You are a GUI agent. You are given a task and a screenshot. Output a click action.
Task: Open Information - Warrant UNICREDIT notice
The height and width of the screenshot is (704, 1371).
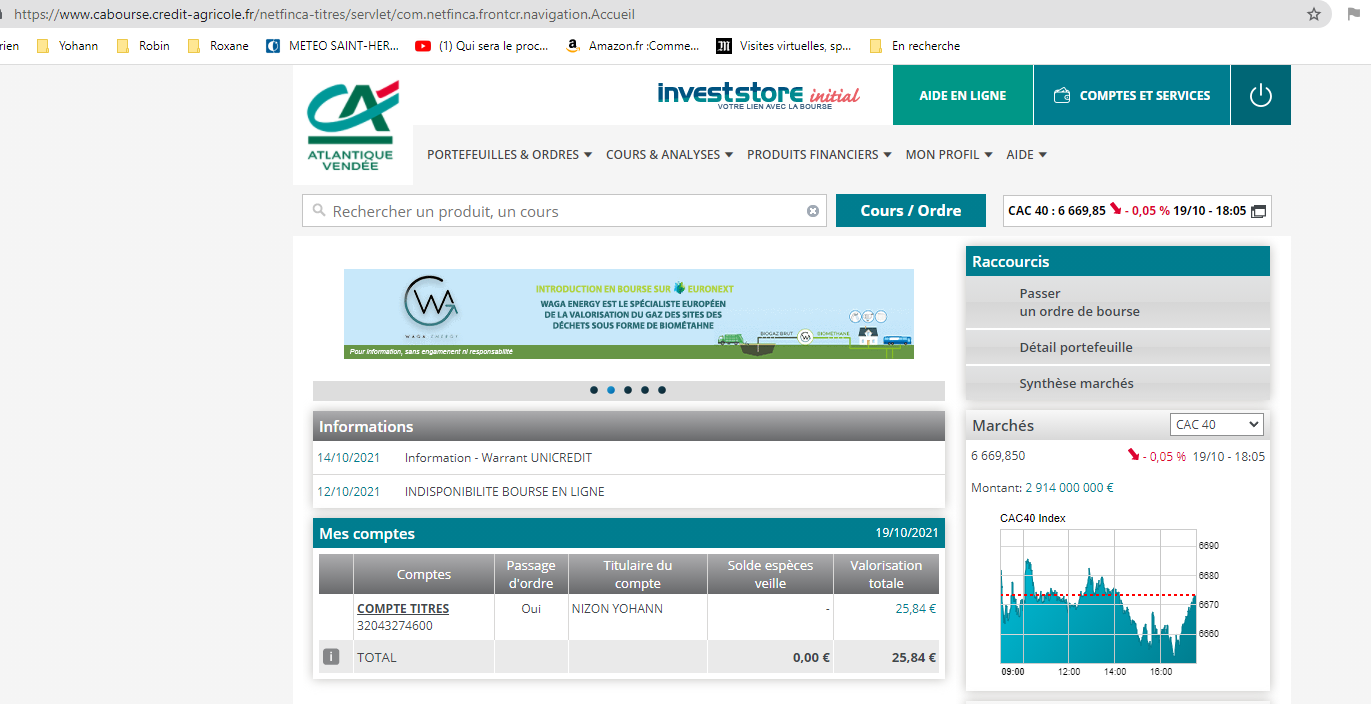tap(498, 457)
